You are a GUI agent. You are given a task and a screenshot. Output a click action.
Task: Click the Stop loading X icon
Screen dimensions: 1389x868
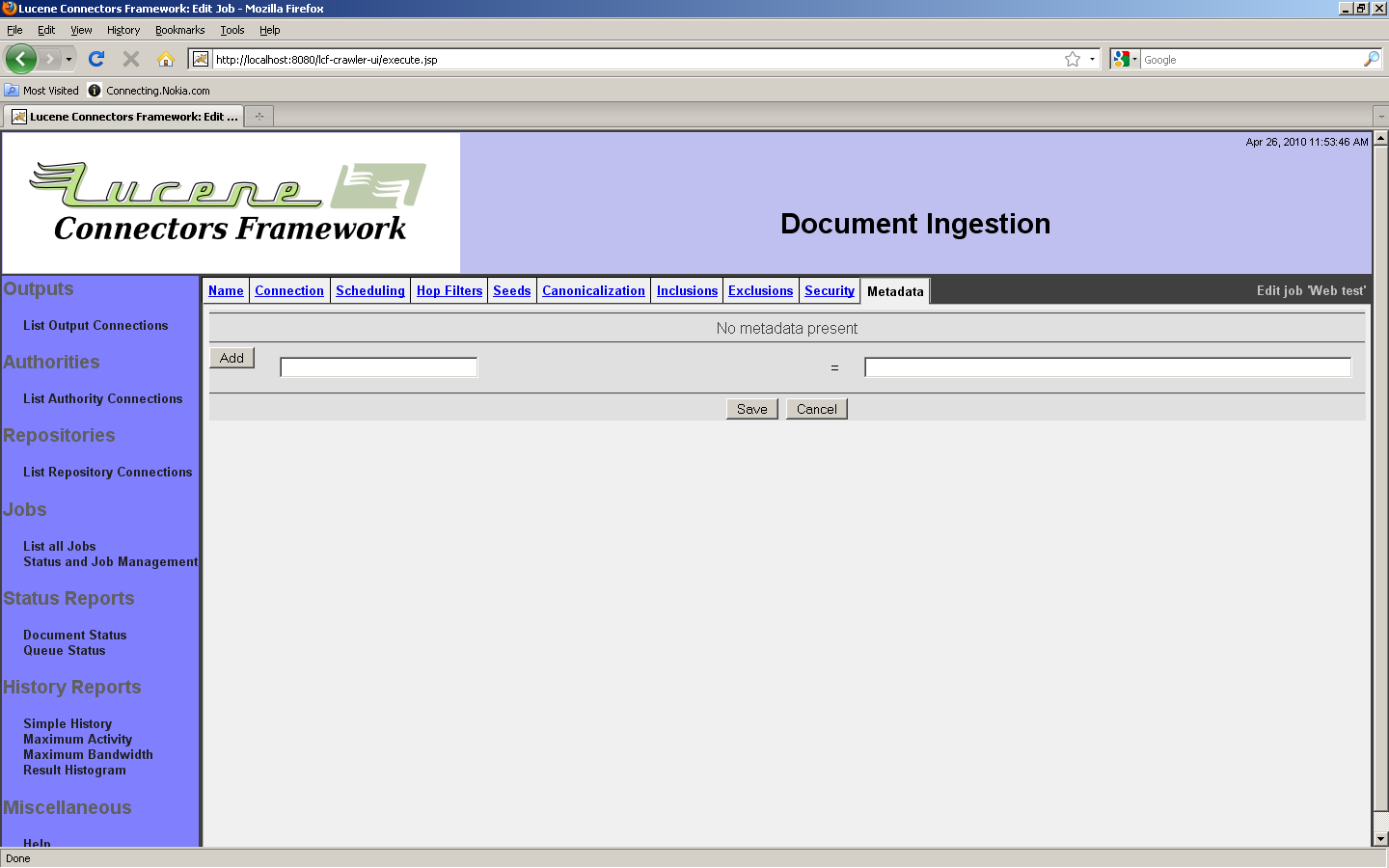[131, 59]
